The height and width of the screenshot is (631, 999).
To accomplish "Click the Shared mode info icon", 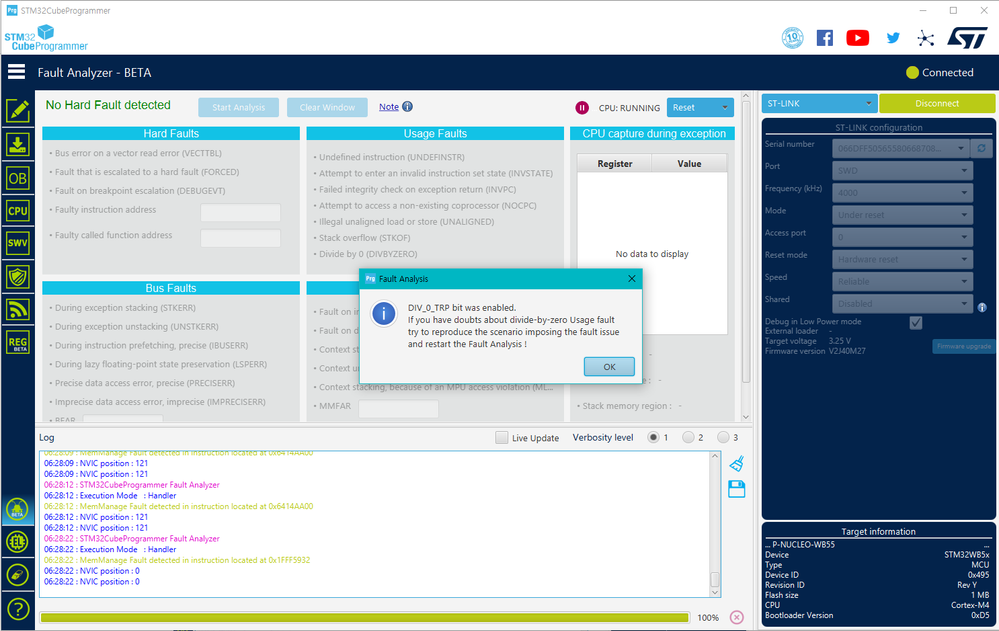I will (x=982, y=307).
